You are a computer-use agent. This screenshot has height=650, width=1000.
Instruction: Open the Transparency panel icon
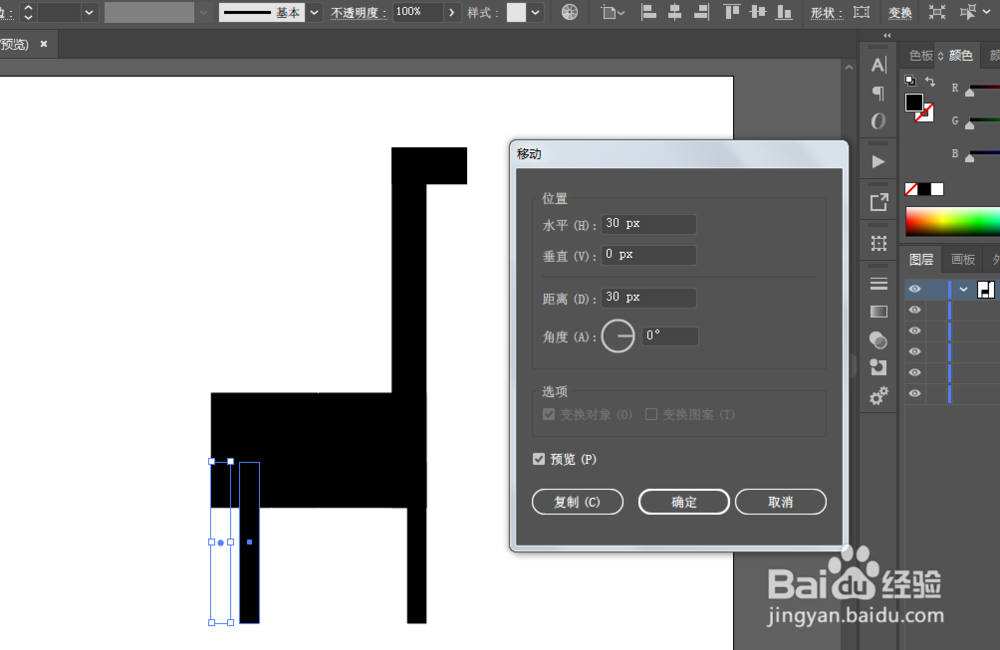pyautogui.click(x=879, y=340)
